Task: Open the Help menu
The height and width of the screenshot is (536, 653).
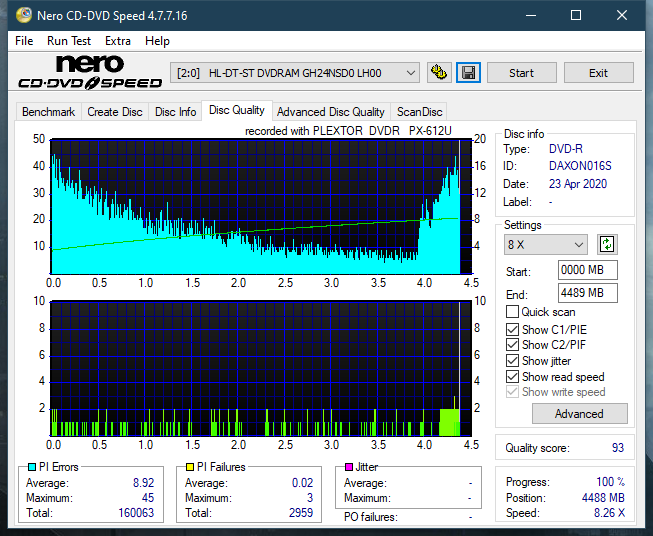Action: [157, 41]
